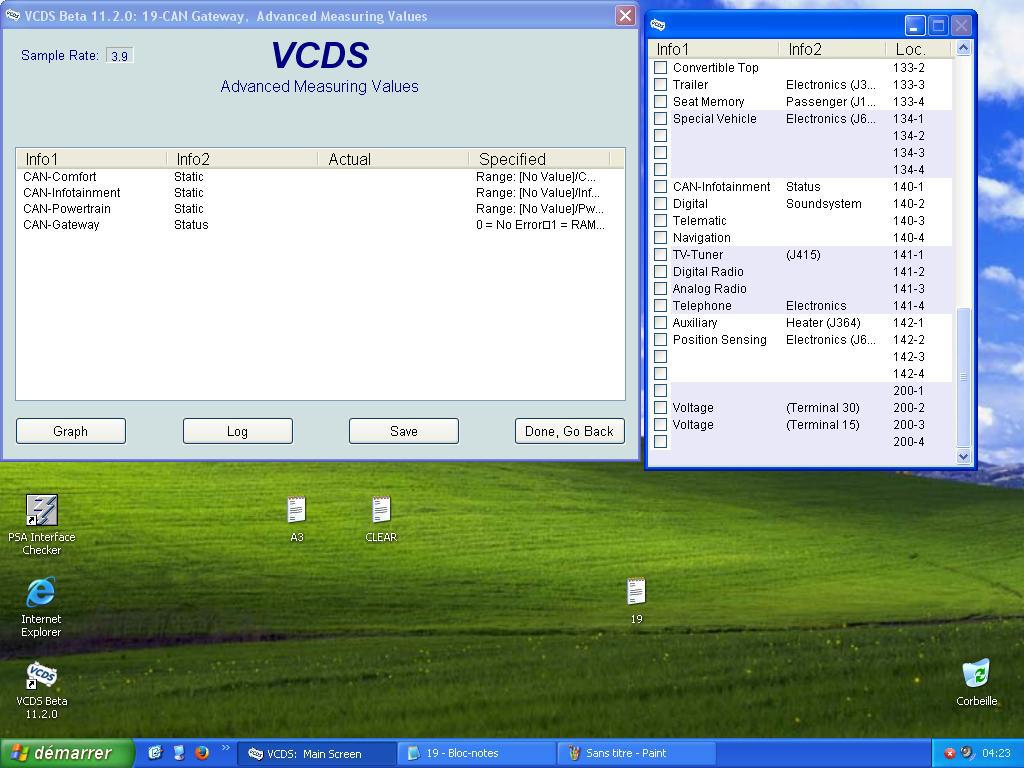Click the show desktop quick launch icon

click(178, 753)
